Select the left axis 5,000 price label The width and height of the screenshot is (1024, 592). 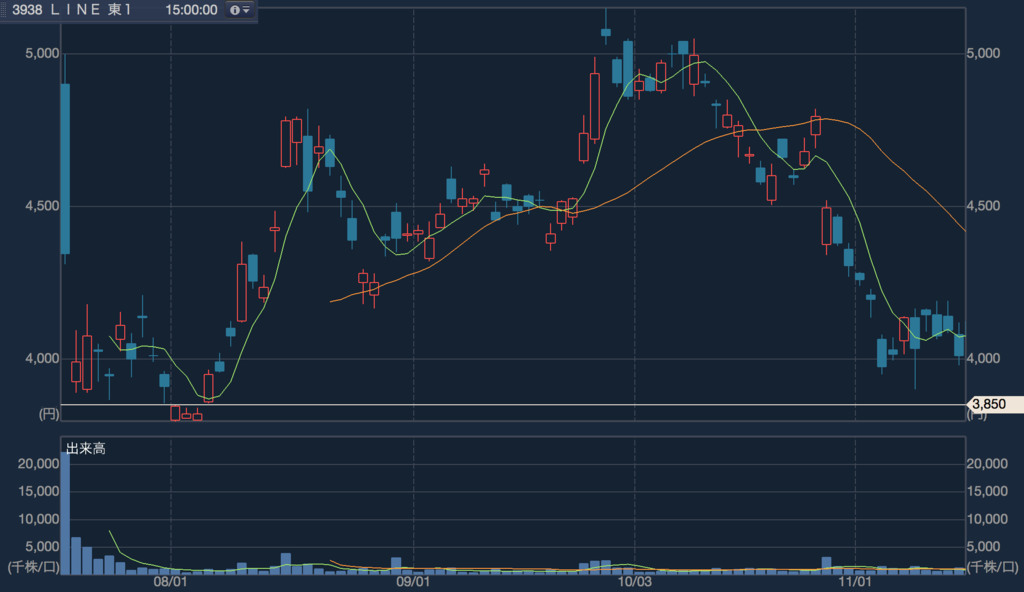tap(42, 54)
